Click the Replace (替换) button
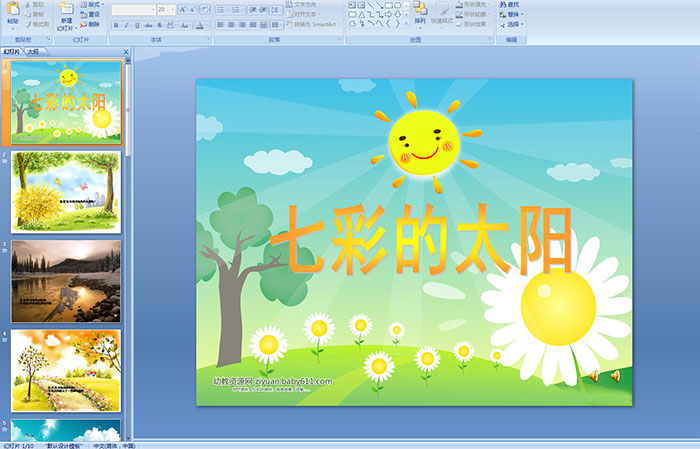This screenshot has height=449, width=700. [512, 15]
